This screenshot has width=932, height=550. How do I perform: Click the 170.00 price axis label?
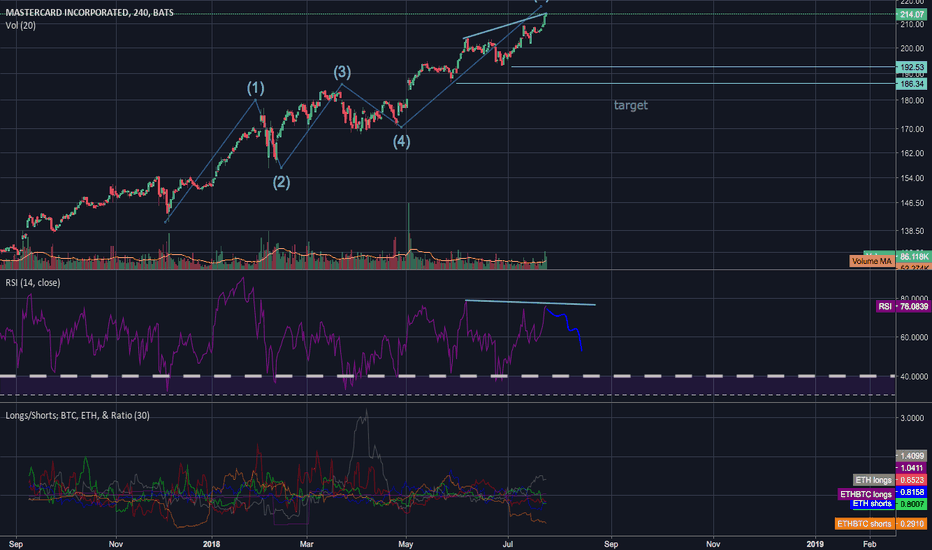pyautogui.click(x=912, y=128)
